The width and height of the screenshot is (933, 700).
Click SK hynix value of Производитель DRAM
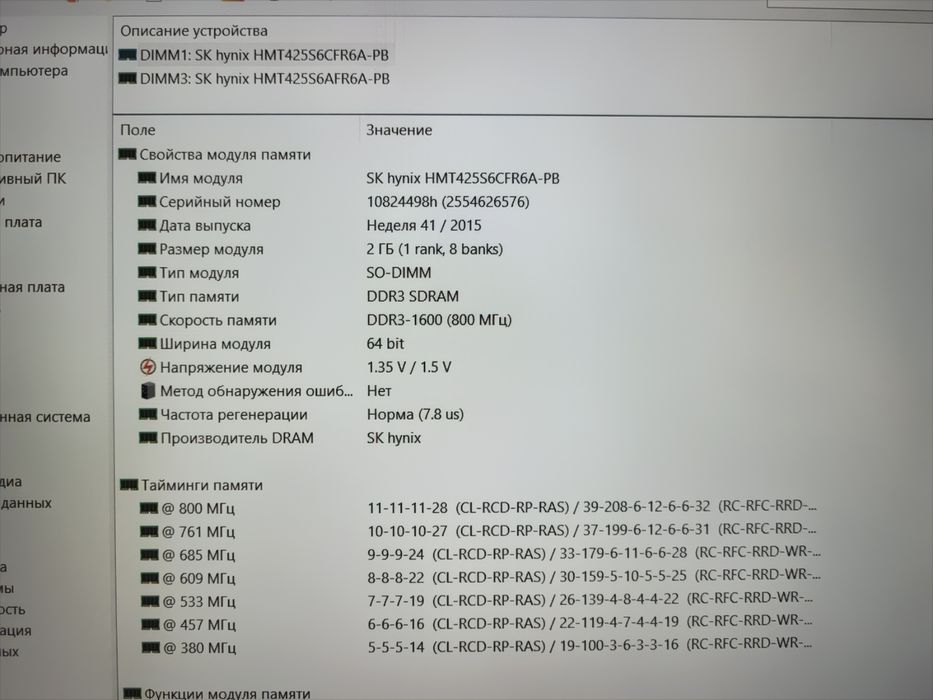394,438
